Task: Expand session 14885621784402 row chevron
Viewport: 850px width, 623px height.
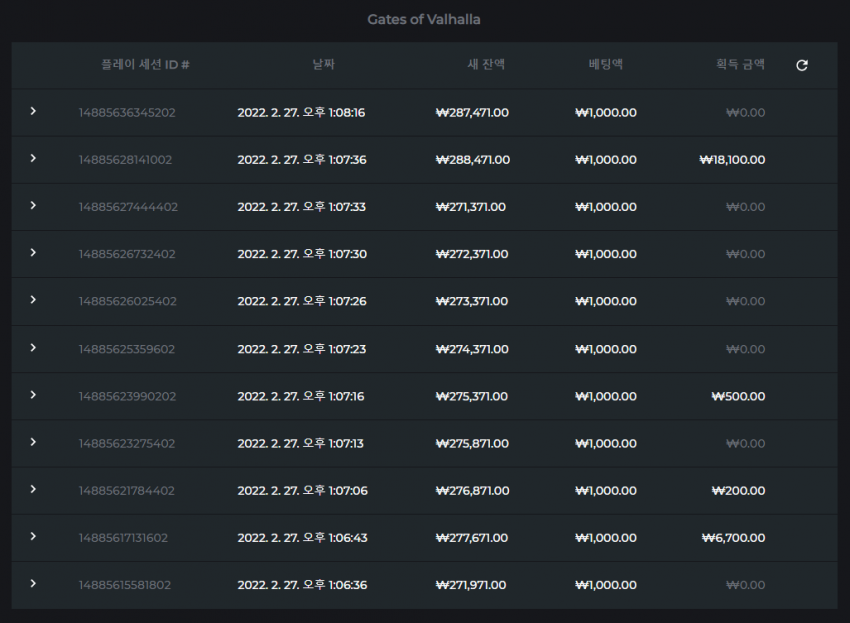Action: (33, 489)
